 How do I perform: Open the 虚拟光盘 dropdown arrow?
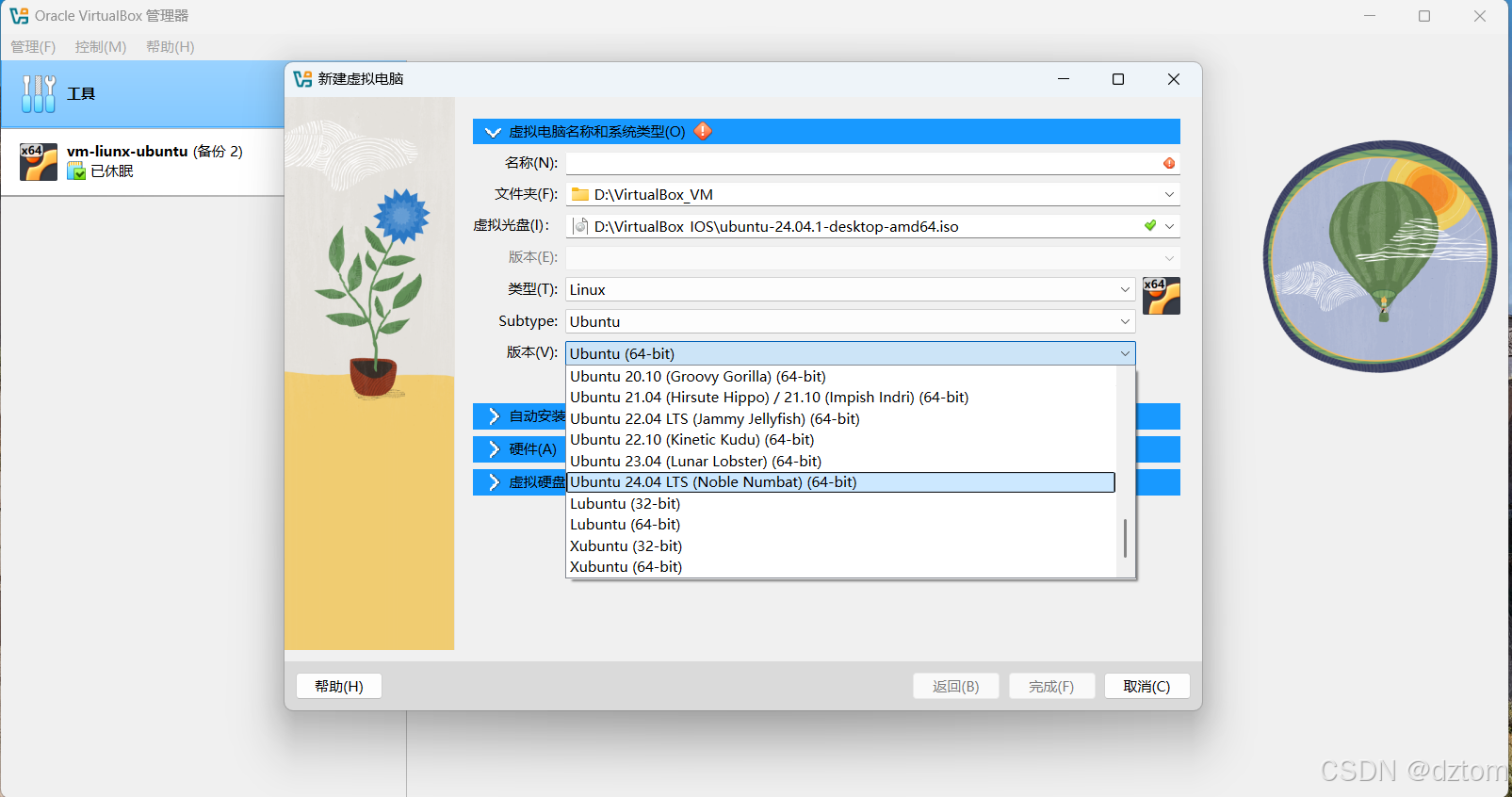pyautogui.click(x=1169, y=226)
